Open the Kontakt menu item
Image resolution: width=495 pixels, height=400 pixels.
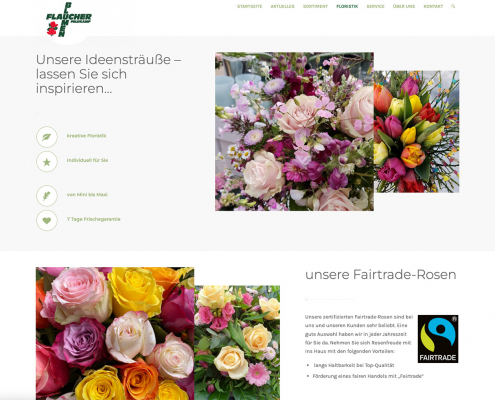pyautogui.click(x=433, y=6)
